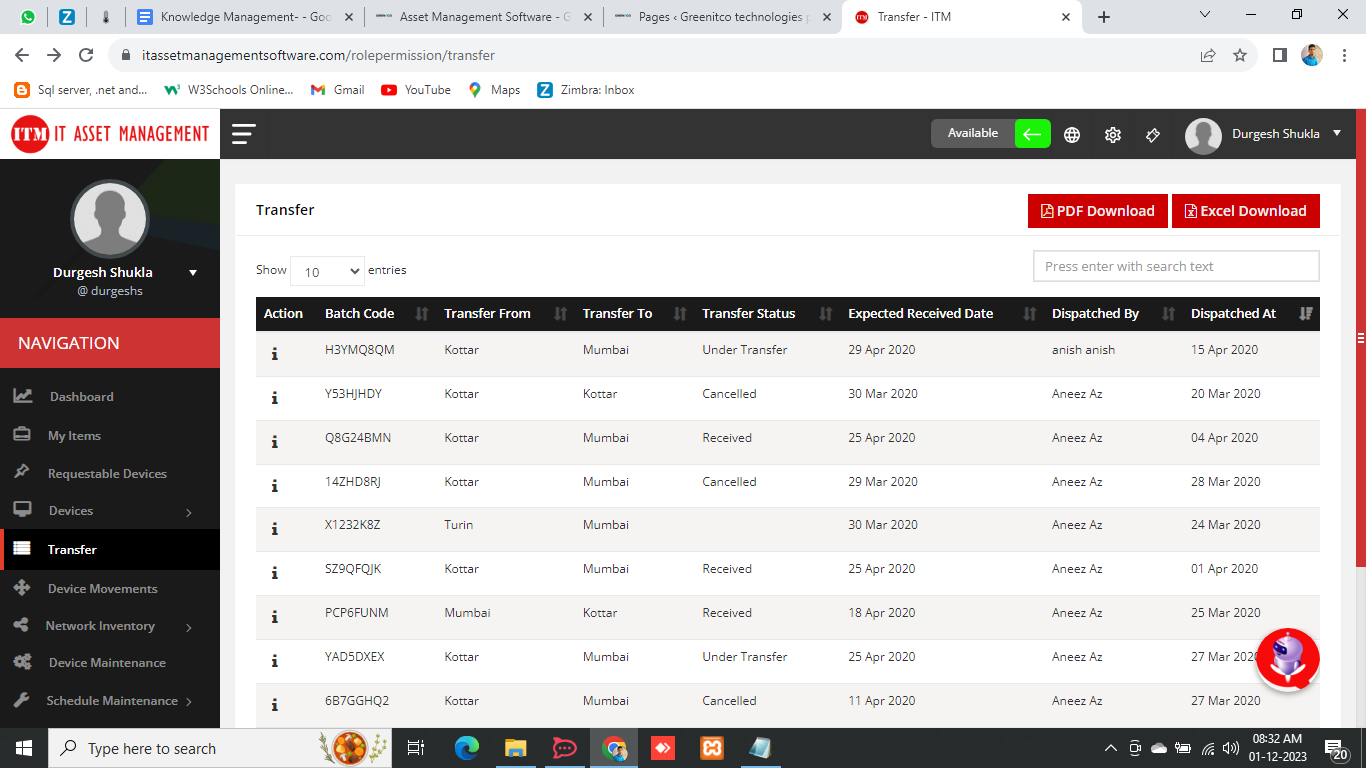Open the chatbot robot assistant

(1288, 660)
